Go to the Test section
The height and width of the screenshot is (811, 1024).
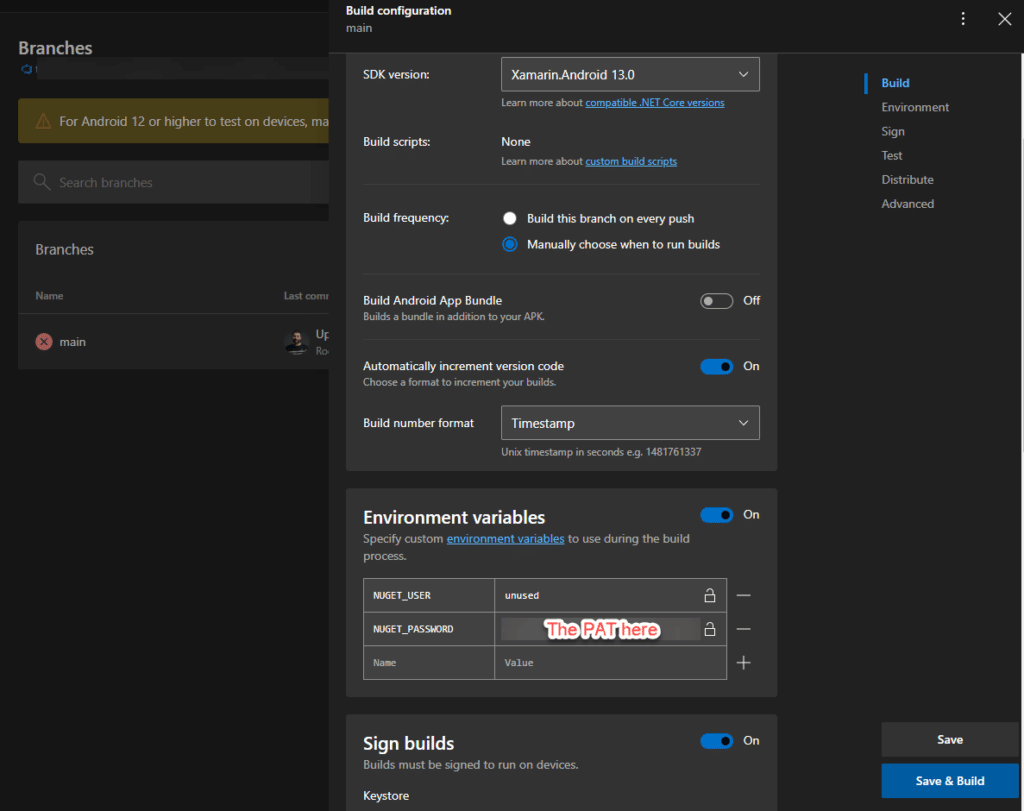tap(891, 155)
